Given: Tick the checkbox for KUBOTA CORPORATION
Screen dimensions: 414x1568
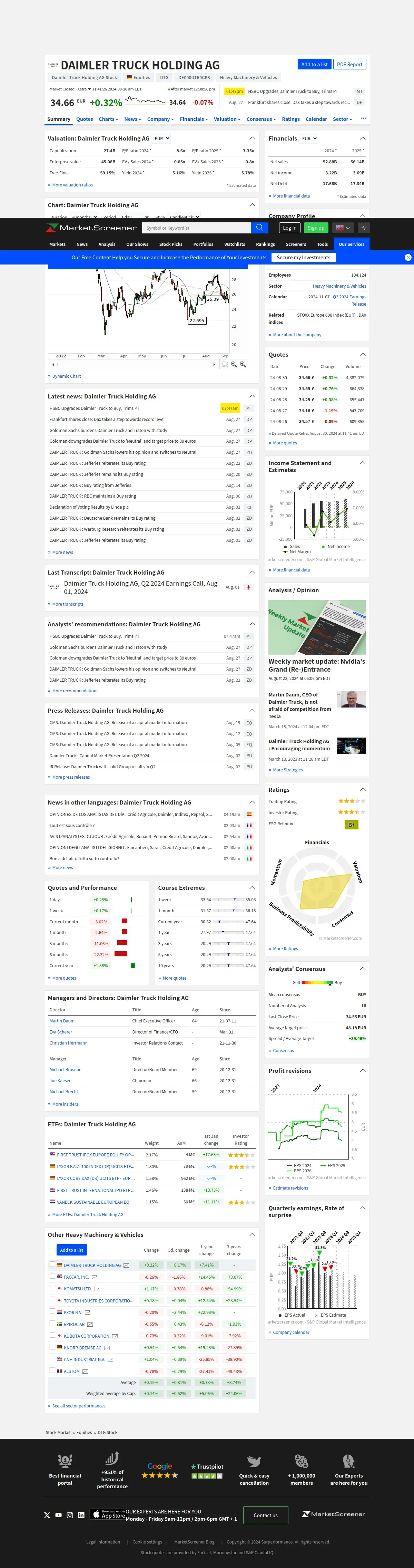Looking at the screenshot, I should pyautogui.click(x=52, y=1335).
